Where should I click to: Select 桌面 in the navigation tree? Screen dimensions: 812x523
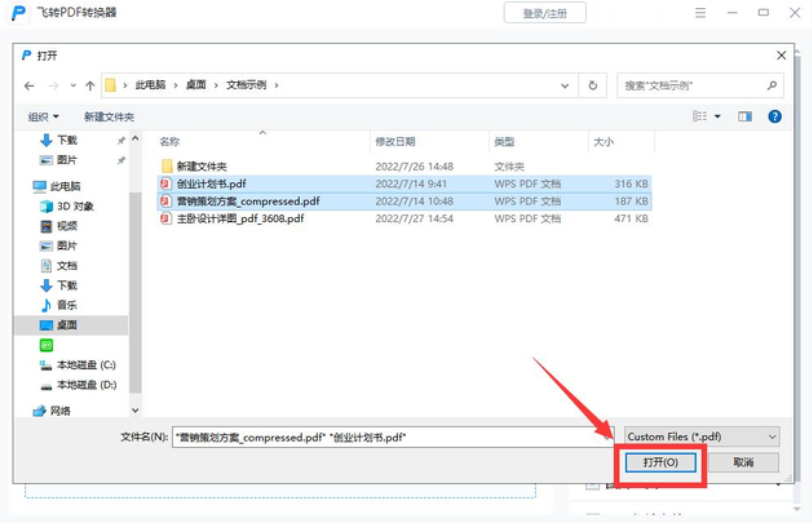click(x=67, y=325)
